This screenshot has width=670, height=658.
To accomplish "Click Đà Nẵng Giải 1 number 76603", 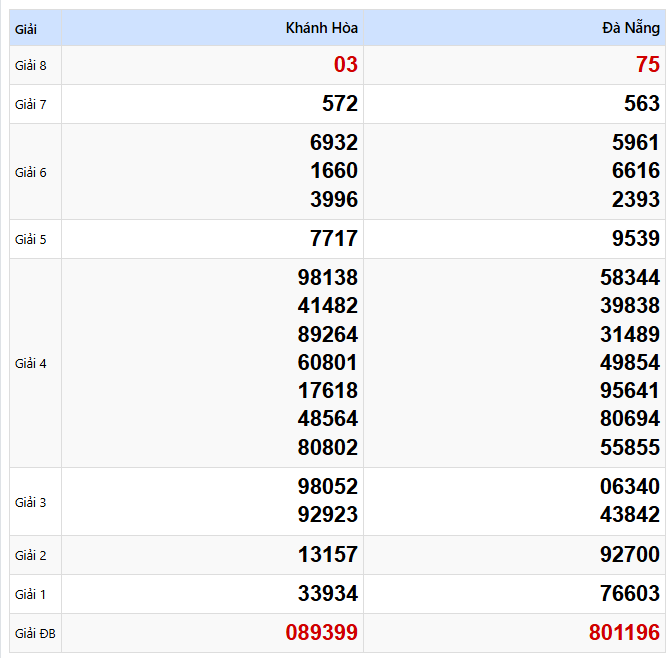I will [630, 593].
